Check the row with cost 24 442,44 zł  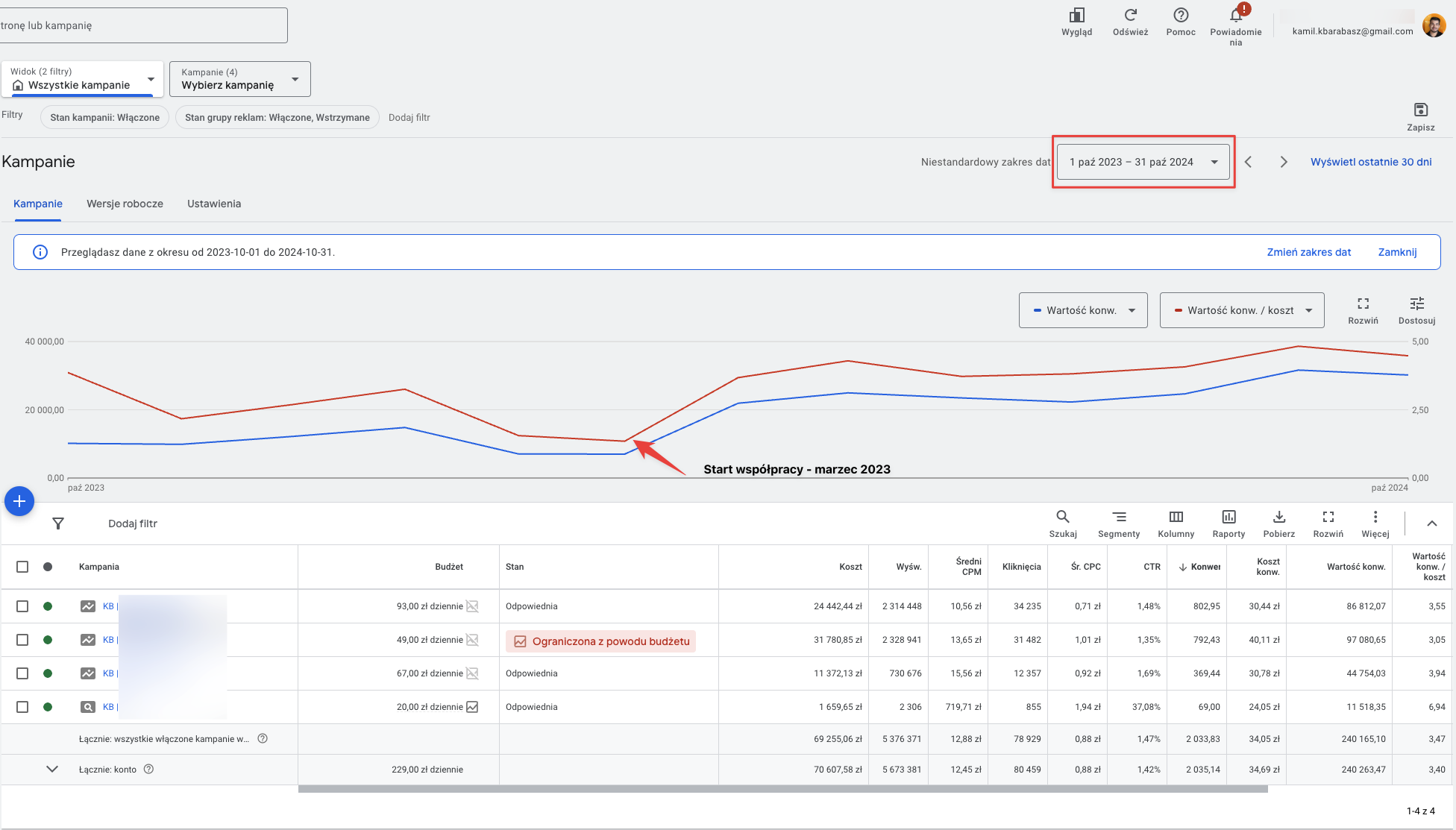click(x=22, y=606)
